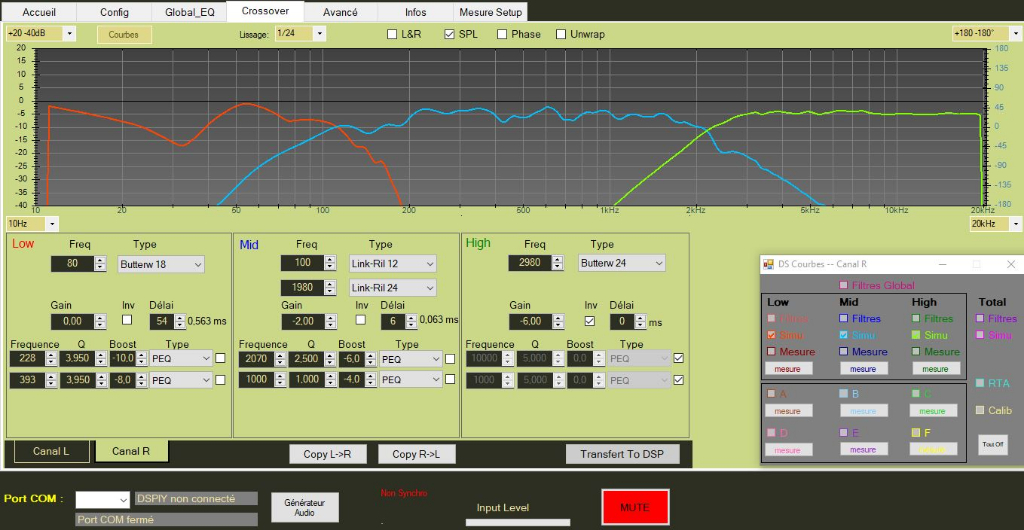Screen dimensions: 1024x530
Task: Switch to the Global_EQ tab
Action: (189, 12)
